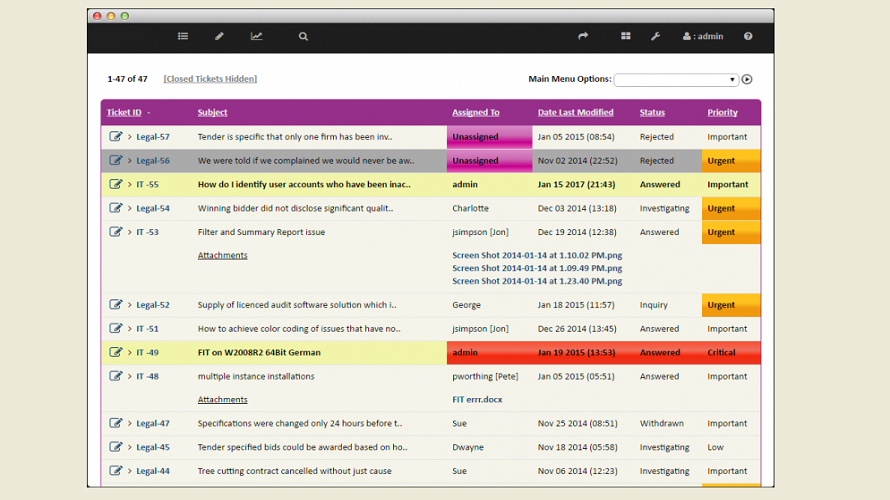Open the admin user menu

[x=703, y=36]
